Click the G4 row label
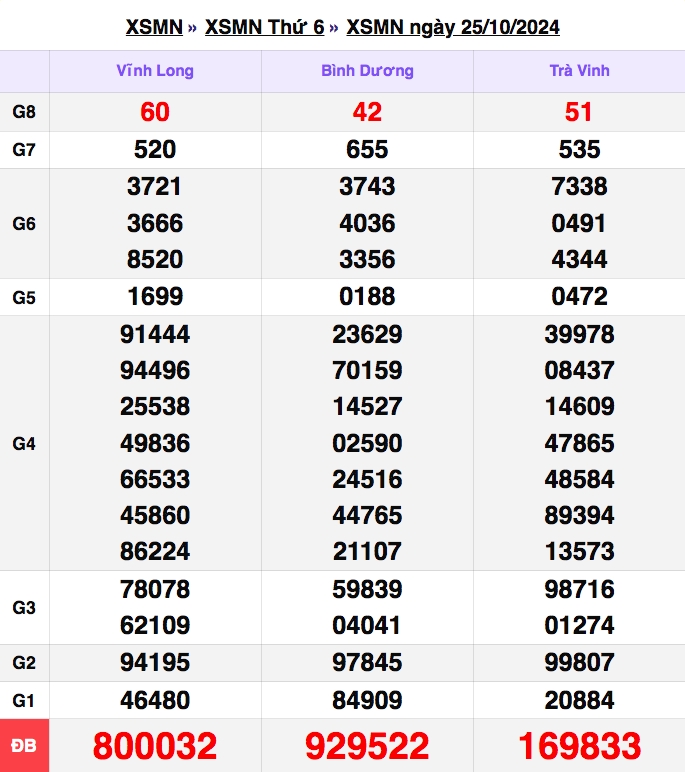This screenshot has height=772, width=685. click(24, 444)
